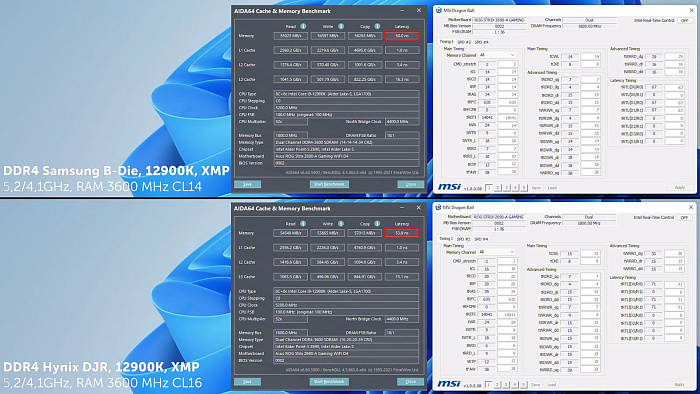Open Memory Channel dropdown in upper Dragon Ball window
Viewport: 700px width, 394px height.
click(x=497, y=55)
